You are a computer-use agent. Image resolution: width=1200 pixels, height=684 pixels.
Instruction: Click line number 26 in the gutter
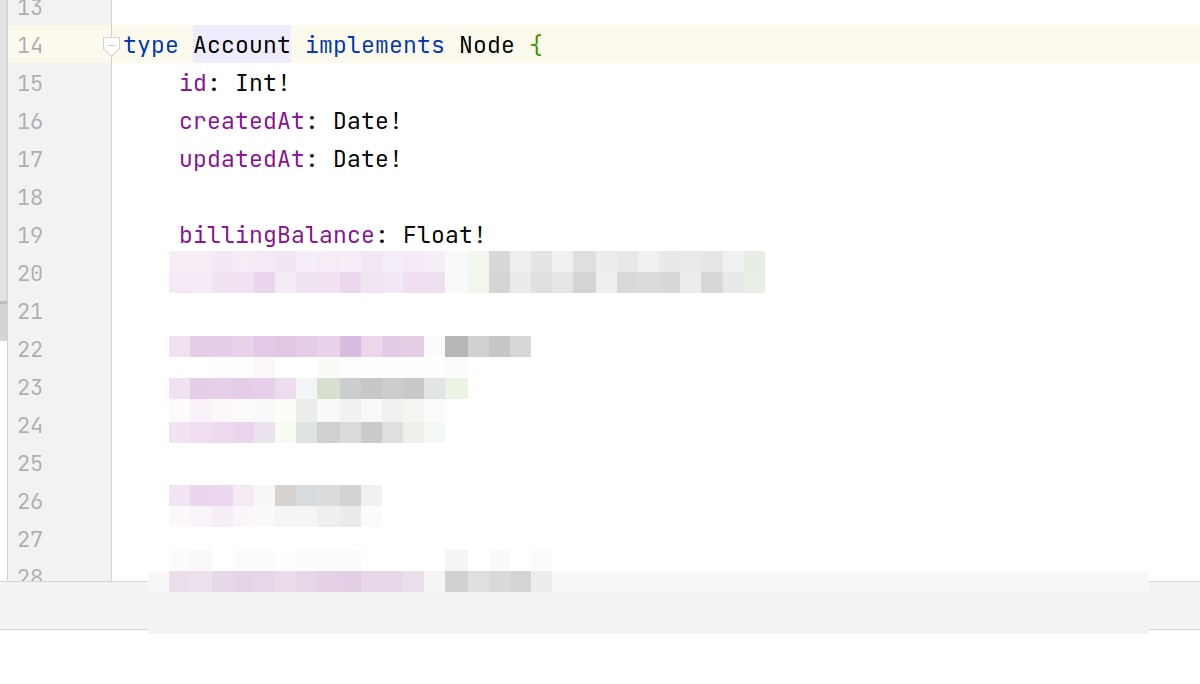(31, 501)
